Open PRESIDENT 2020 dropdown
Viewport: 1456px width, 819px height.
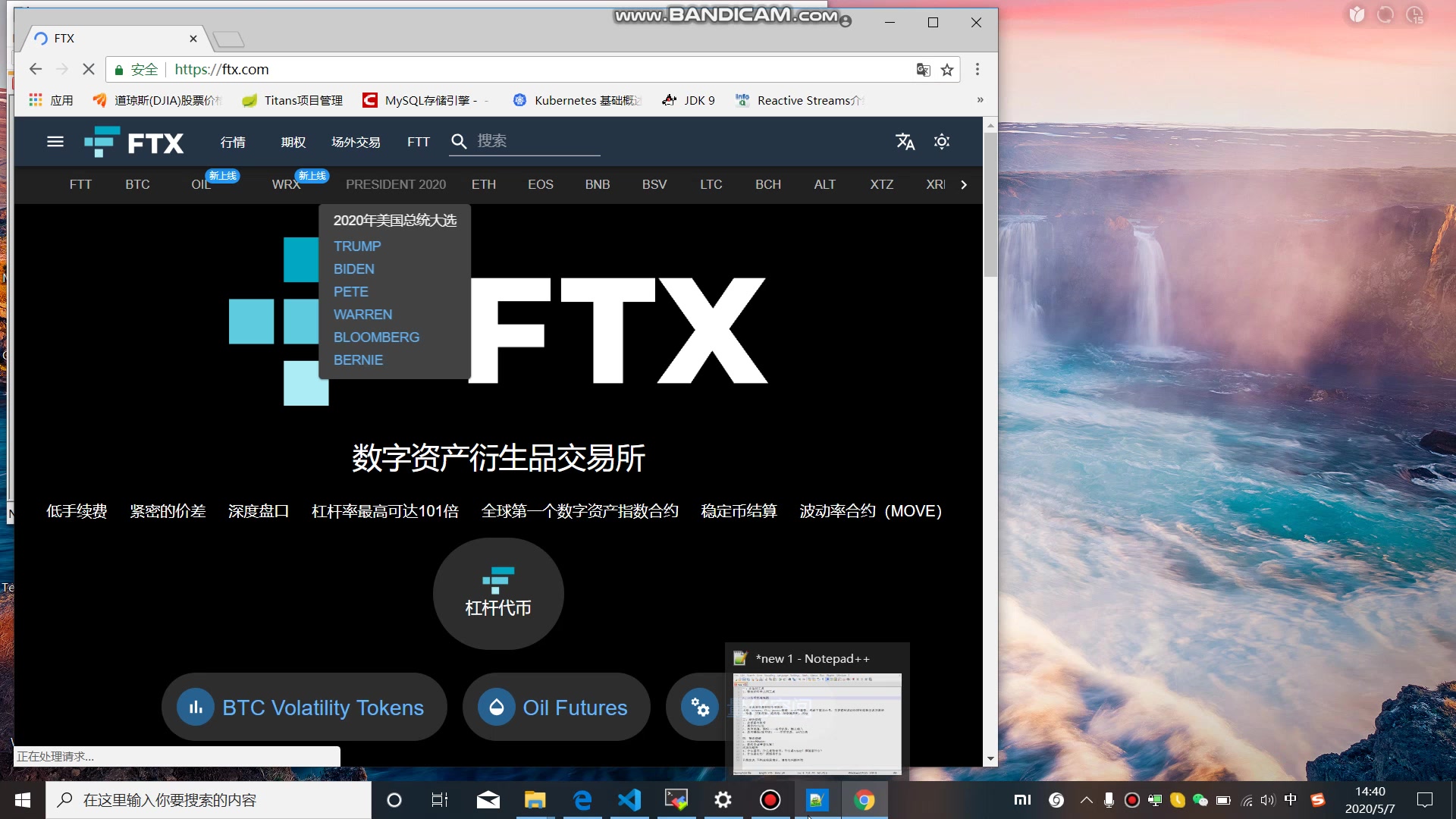pyautogui.click(x=396, y=184)
